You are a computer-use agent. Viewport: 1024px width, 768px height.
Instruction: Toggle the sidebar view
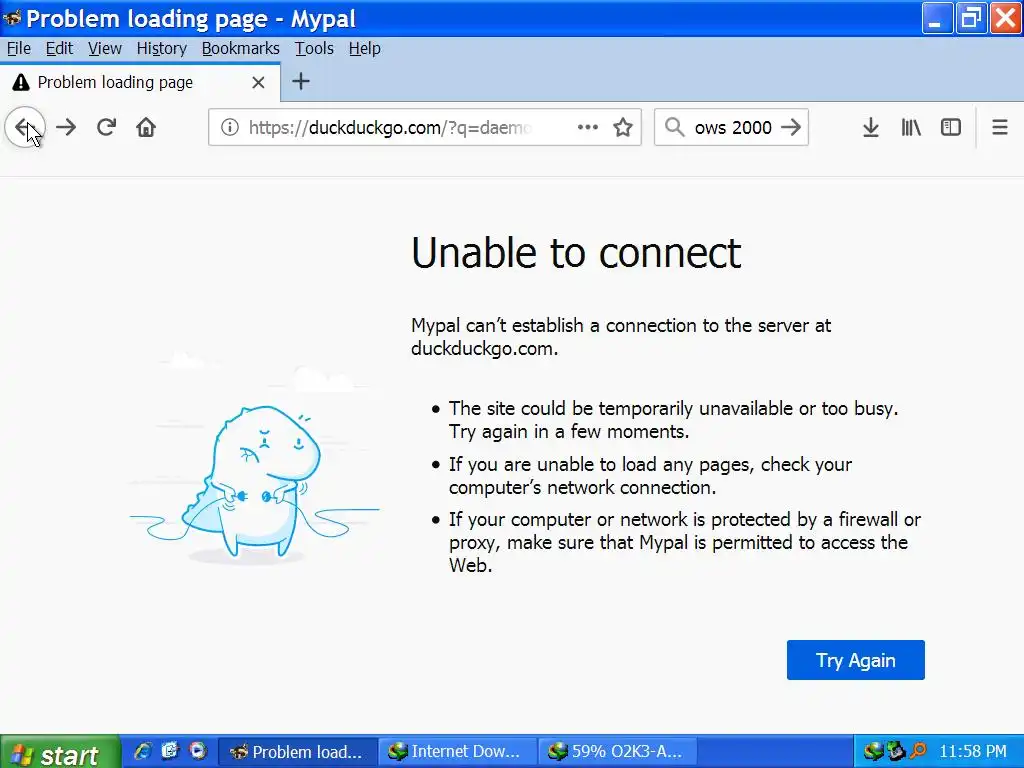(x=950, y=127)
